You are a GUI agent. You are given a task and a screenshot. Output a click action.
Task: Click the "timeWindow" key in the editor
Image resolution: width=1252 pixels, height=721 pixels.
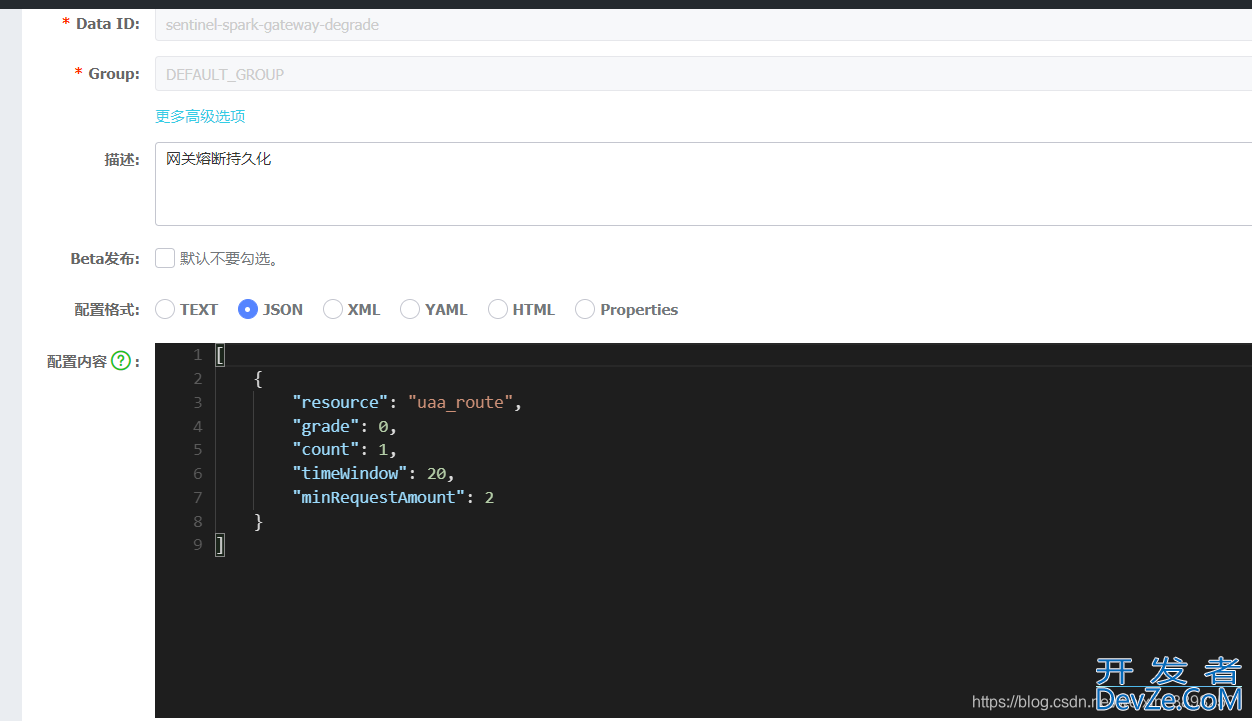(x=350, y=473)
